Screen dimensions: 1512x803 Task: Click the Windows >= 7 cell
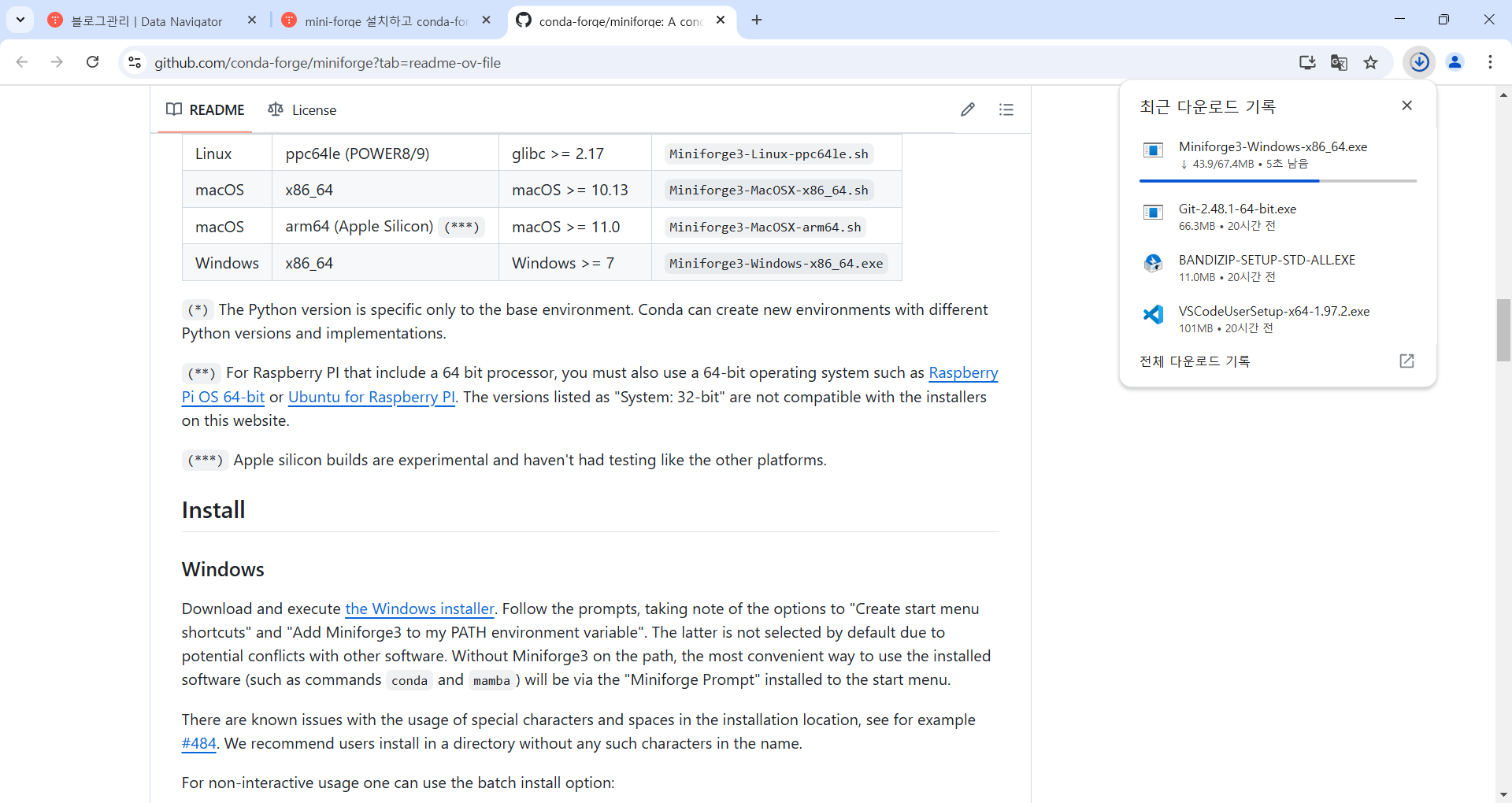pyautogui.click(x=575, y=263)
